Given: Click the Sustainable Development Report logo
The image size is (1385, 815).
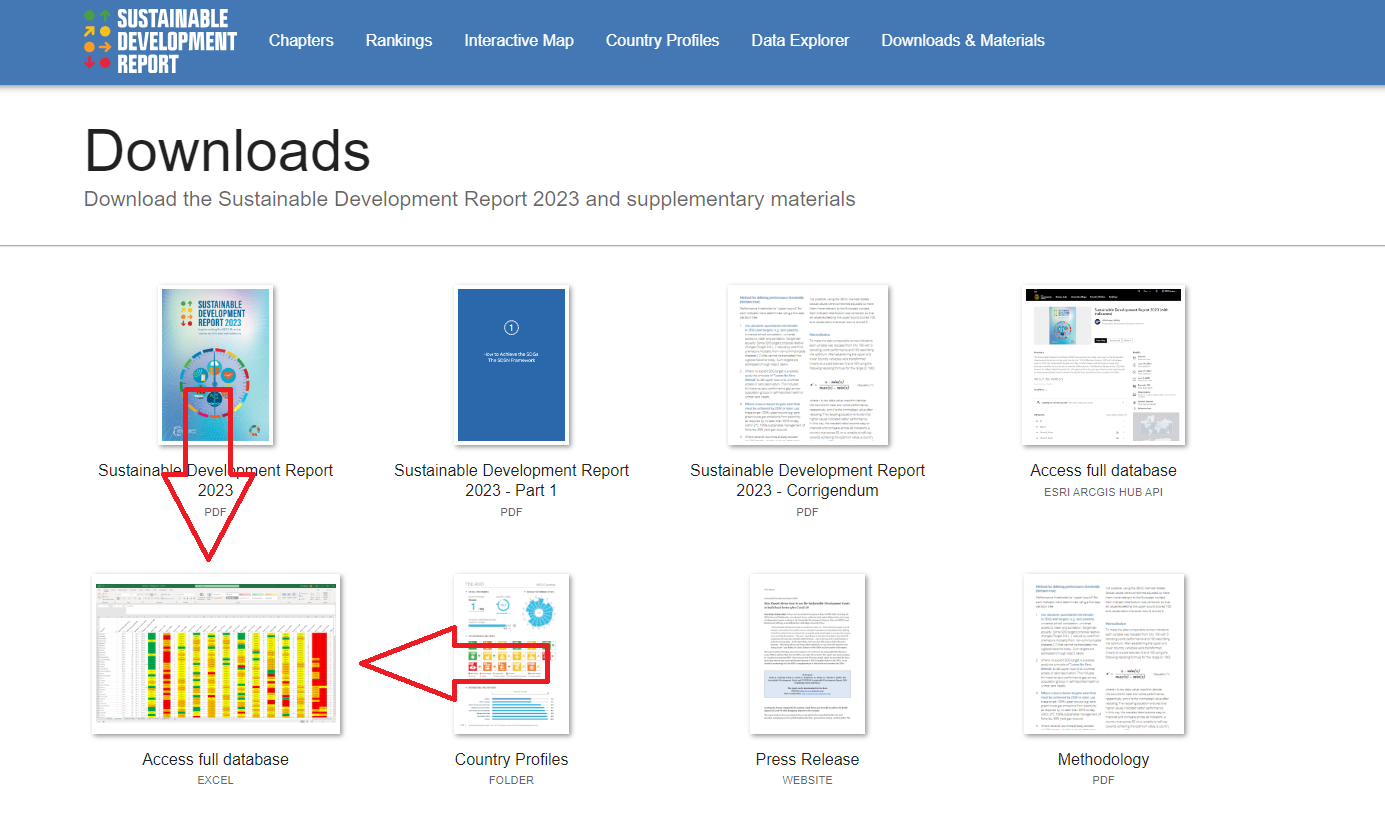Looking at the screenshot, I should pos(160,41).
